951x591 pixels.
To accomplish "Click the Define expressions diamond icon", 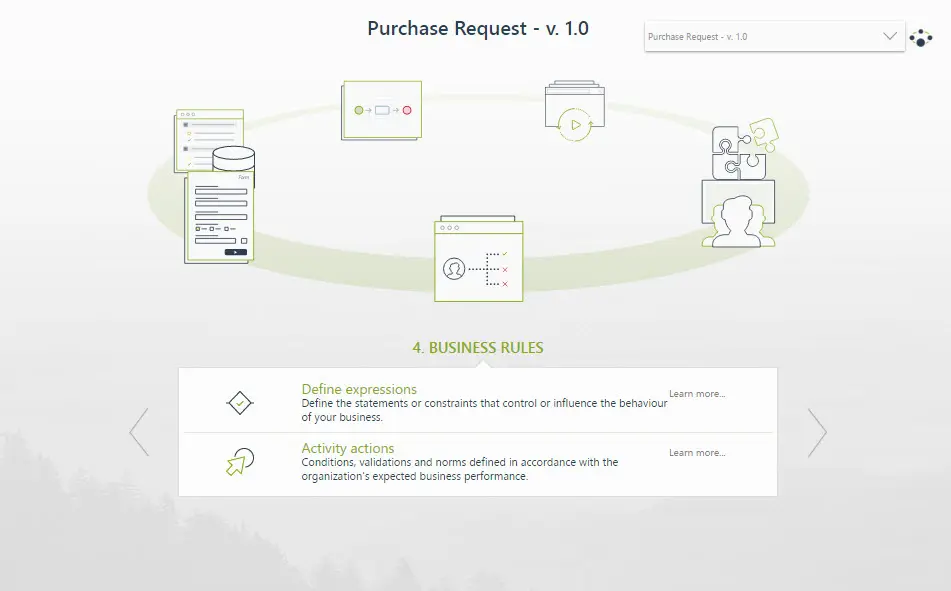I will 240,403.
